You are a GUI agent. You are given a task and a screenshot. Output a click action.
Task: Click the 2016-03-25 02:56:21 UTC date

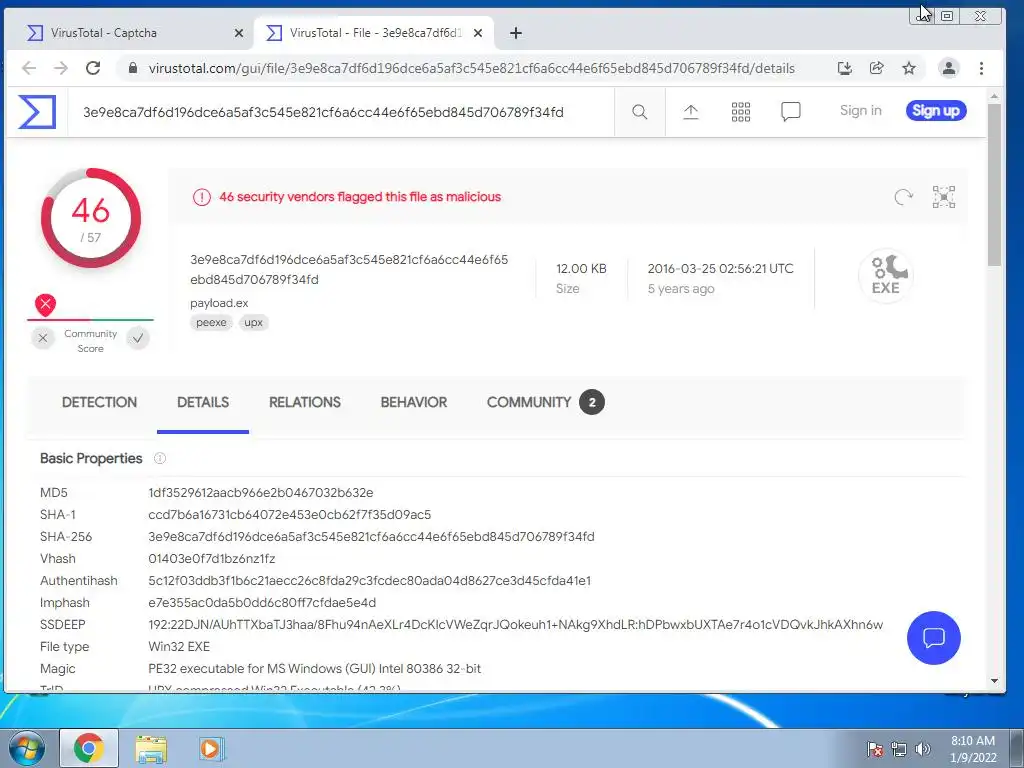click(720, 268)
